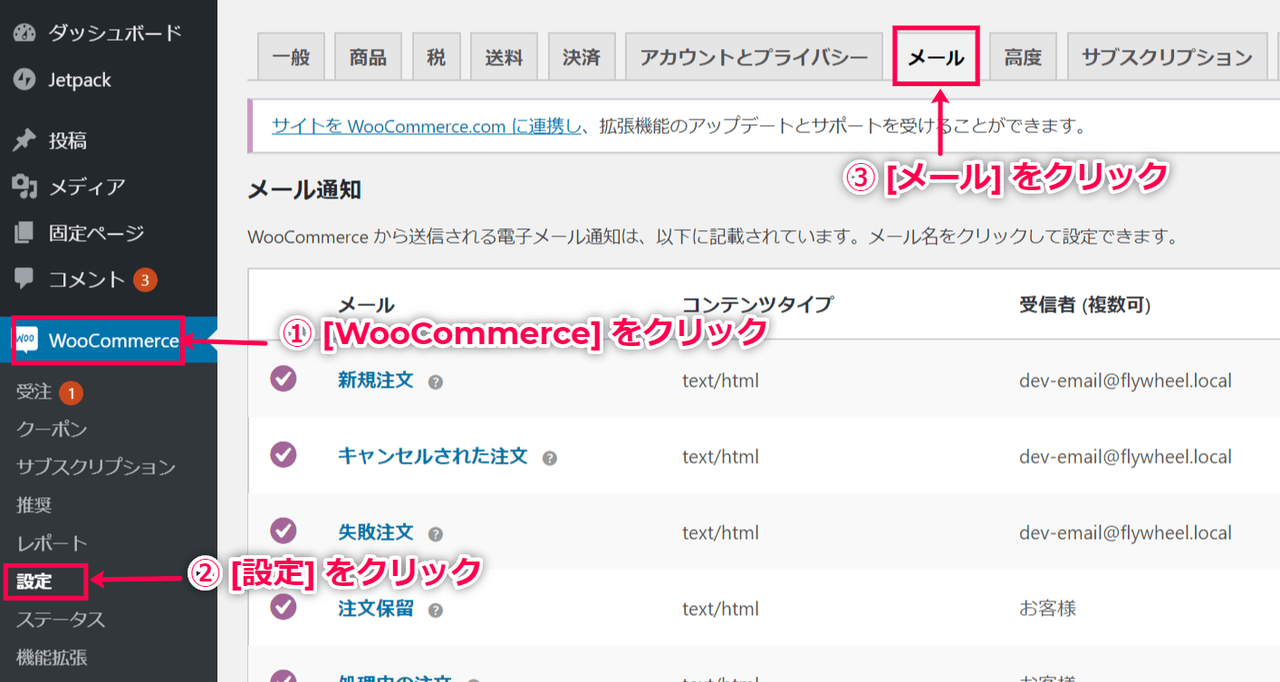Click the help icon next to 失敗注文
The width and height of the screenshot is (1280, 682).
(x=435, y=534)
